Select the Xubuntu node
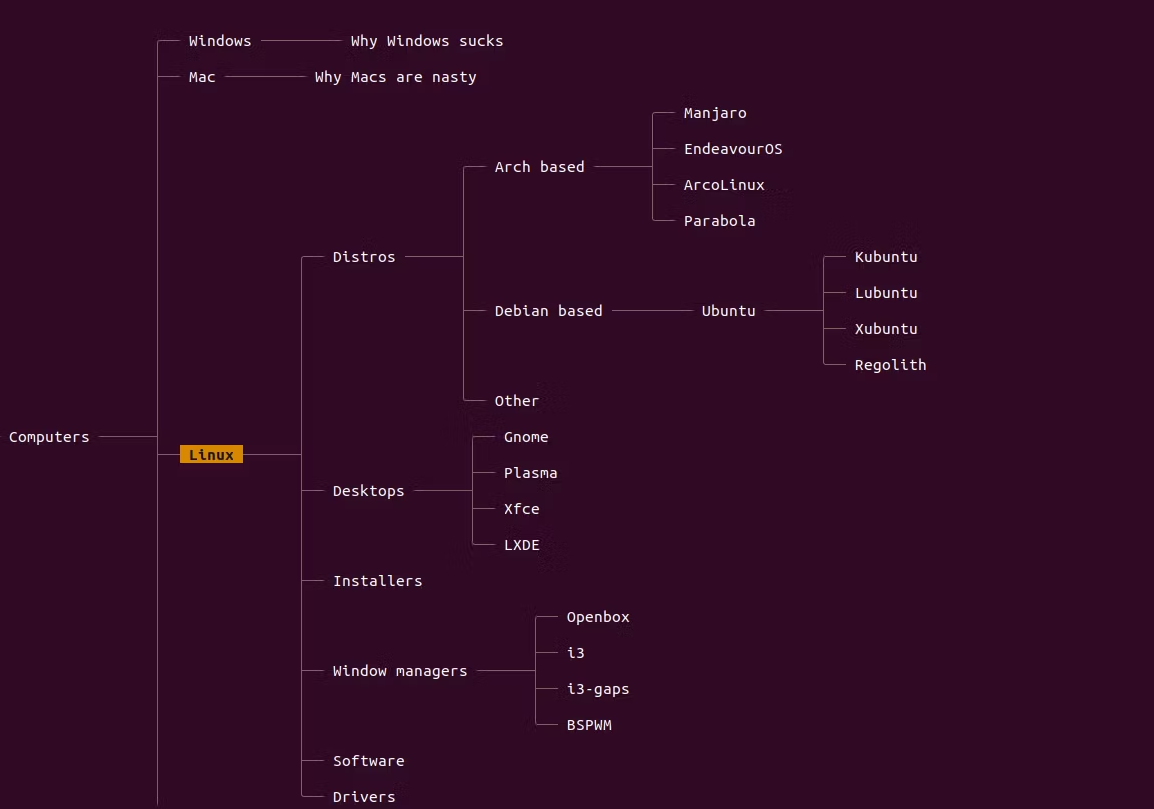This screenshot has width=1154, height=809. pos(886,329)
